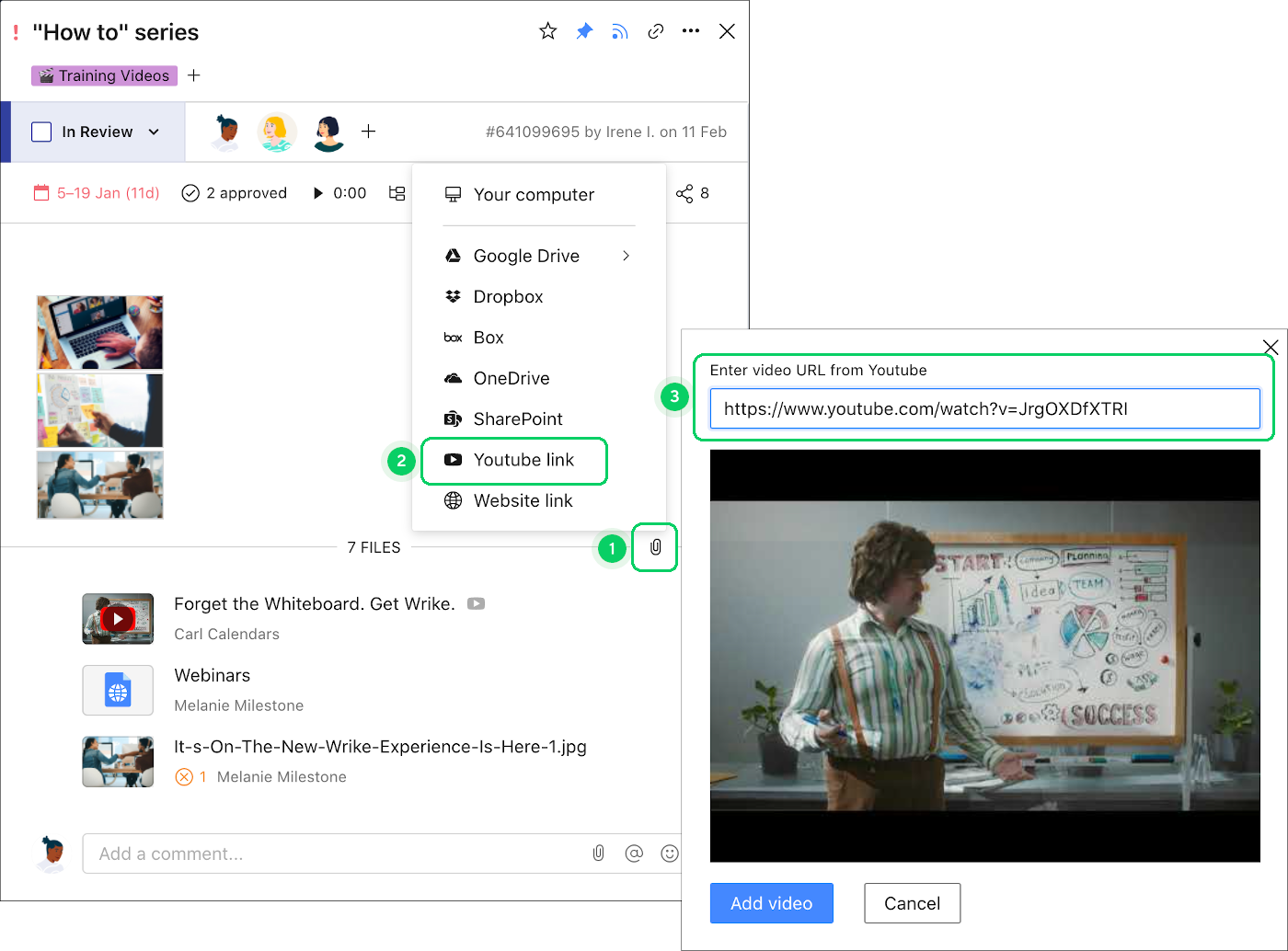Open the It-s-On-The-New-Wrike-Experience-Is-Here-1.jpg file name
This screenshot has height=951, width=1288.
tap(380, 747)
